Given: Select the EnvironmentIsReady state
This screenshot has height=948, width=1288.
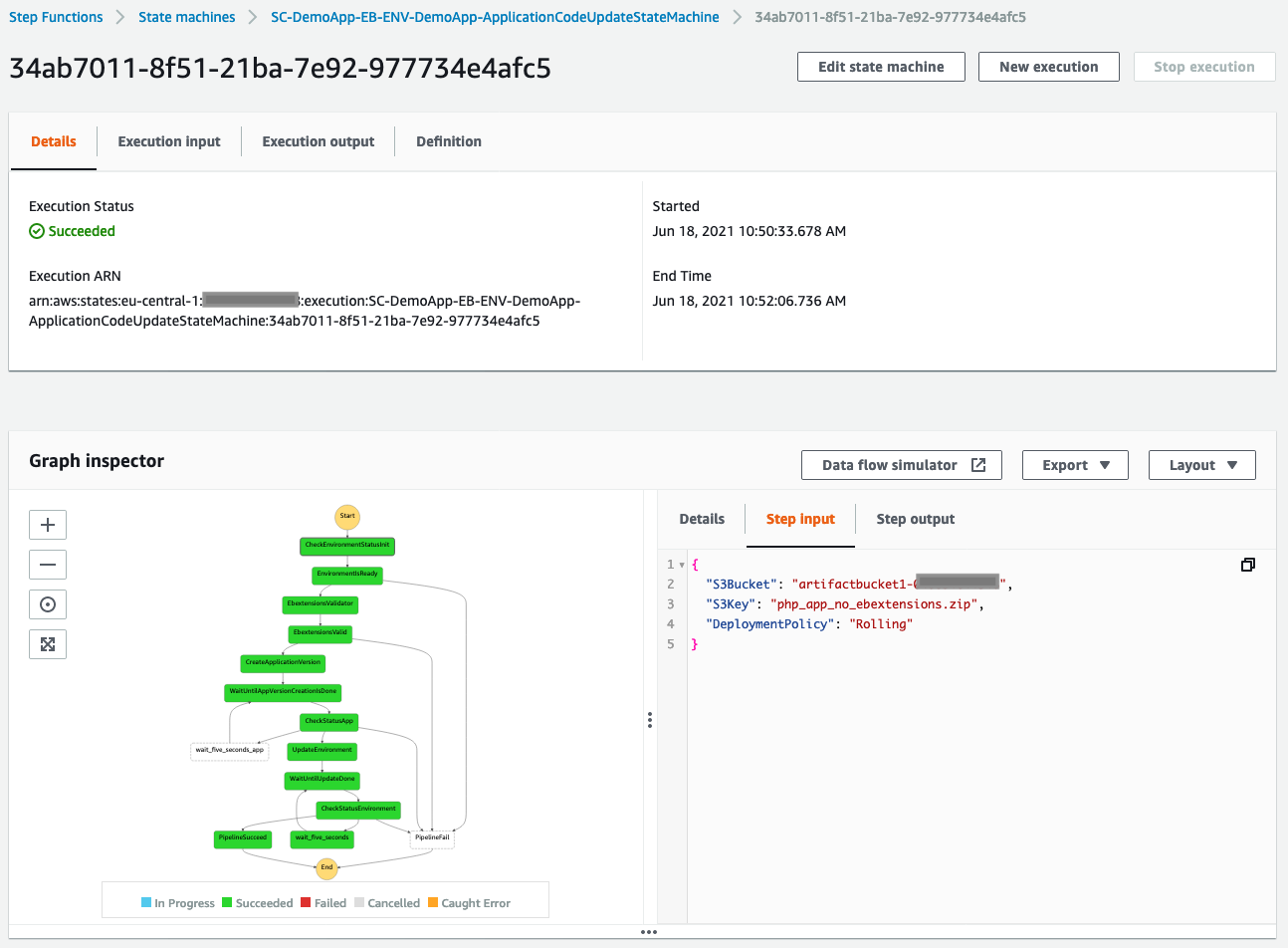Looking at the screenshot, I should [x=347, y=575].
